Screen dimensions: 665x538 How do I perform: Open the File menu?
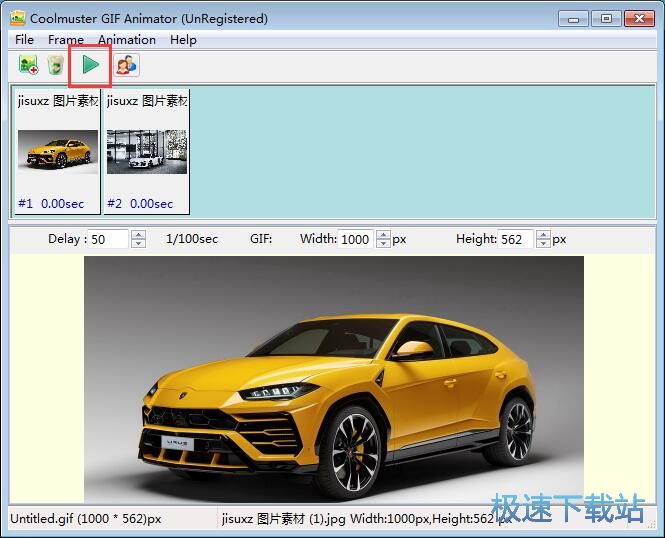pos(25,40)
